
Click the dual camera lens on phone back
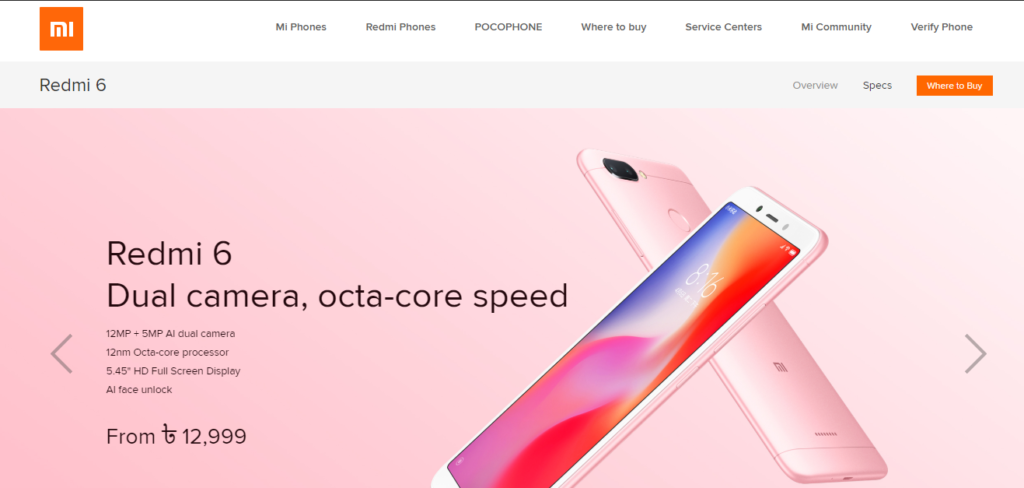point(620,169)
